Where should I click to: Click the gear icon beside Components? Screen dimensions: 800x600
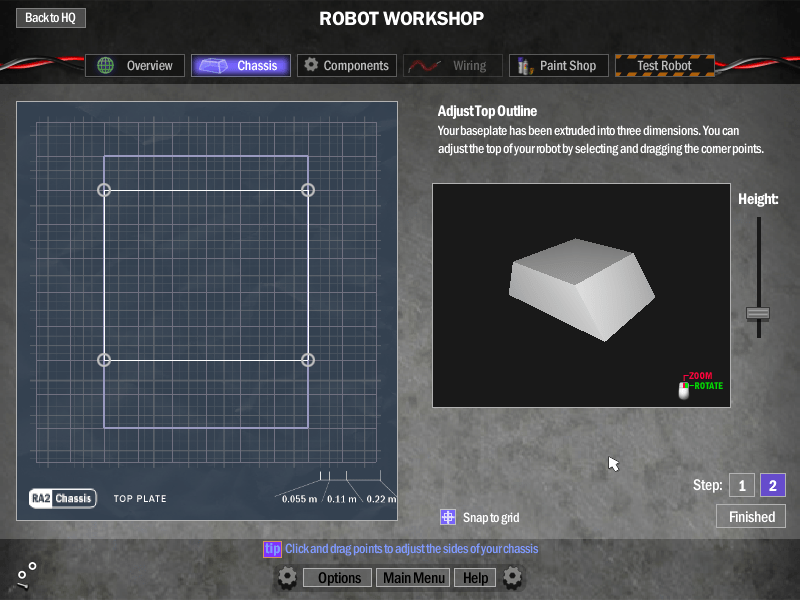pyautogui.click(x=311, y=65)
